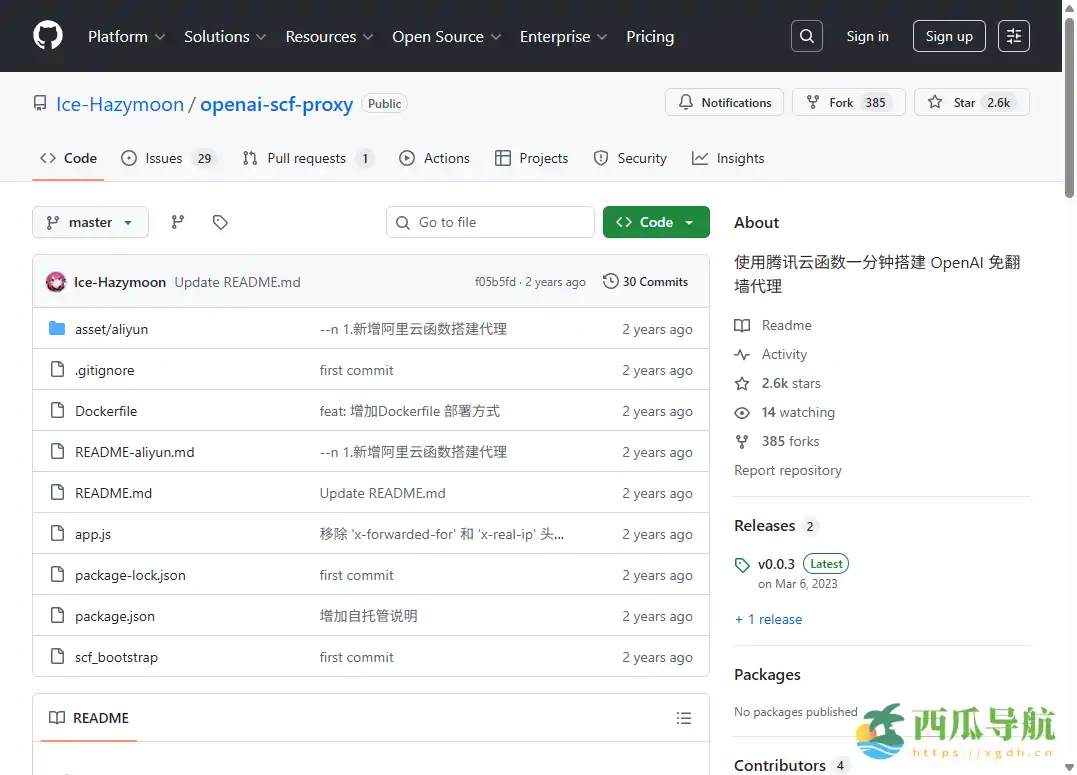The image size is (1077, 775).
Task: Open the README table of contents icon
Action: pos(684,718)
